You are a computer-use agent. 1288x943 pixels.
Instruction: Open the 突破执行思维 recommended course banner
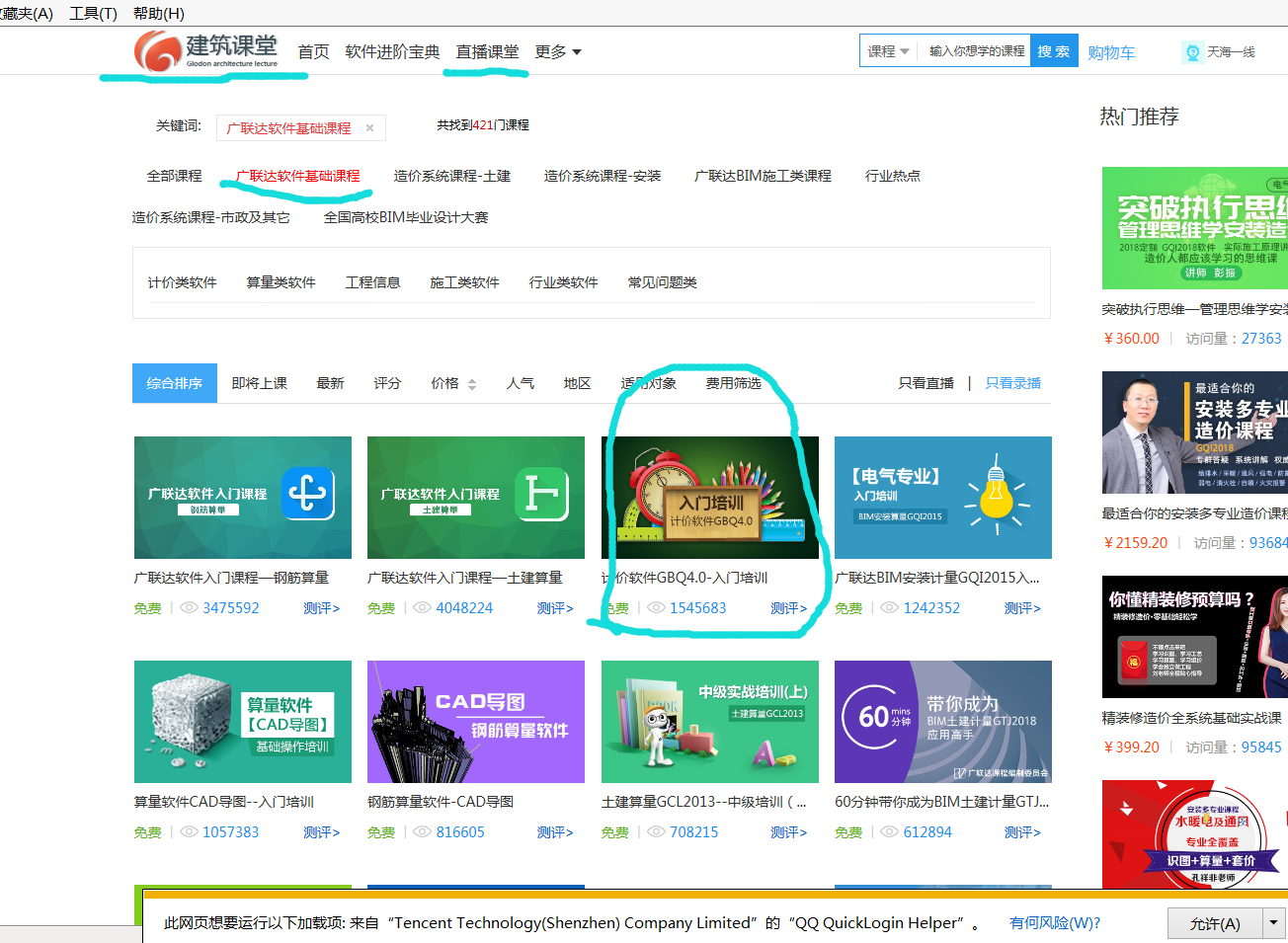tap(1195, 228)
